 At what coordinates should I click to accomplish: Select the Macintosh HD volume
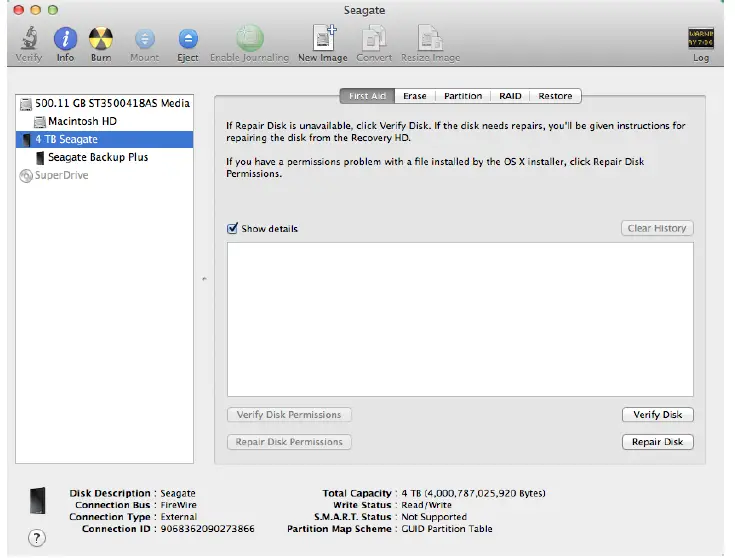104,121
